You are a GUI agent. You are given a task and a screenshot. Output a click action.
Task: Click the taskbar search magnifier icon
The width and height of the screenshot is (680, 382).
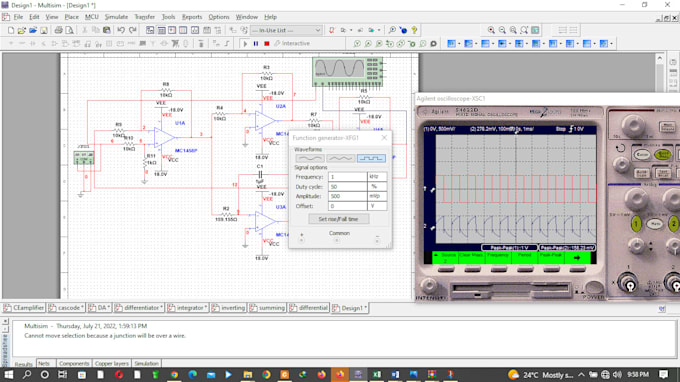[27, 375]
